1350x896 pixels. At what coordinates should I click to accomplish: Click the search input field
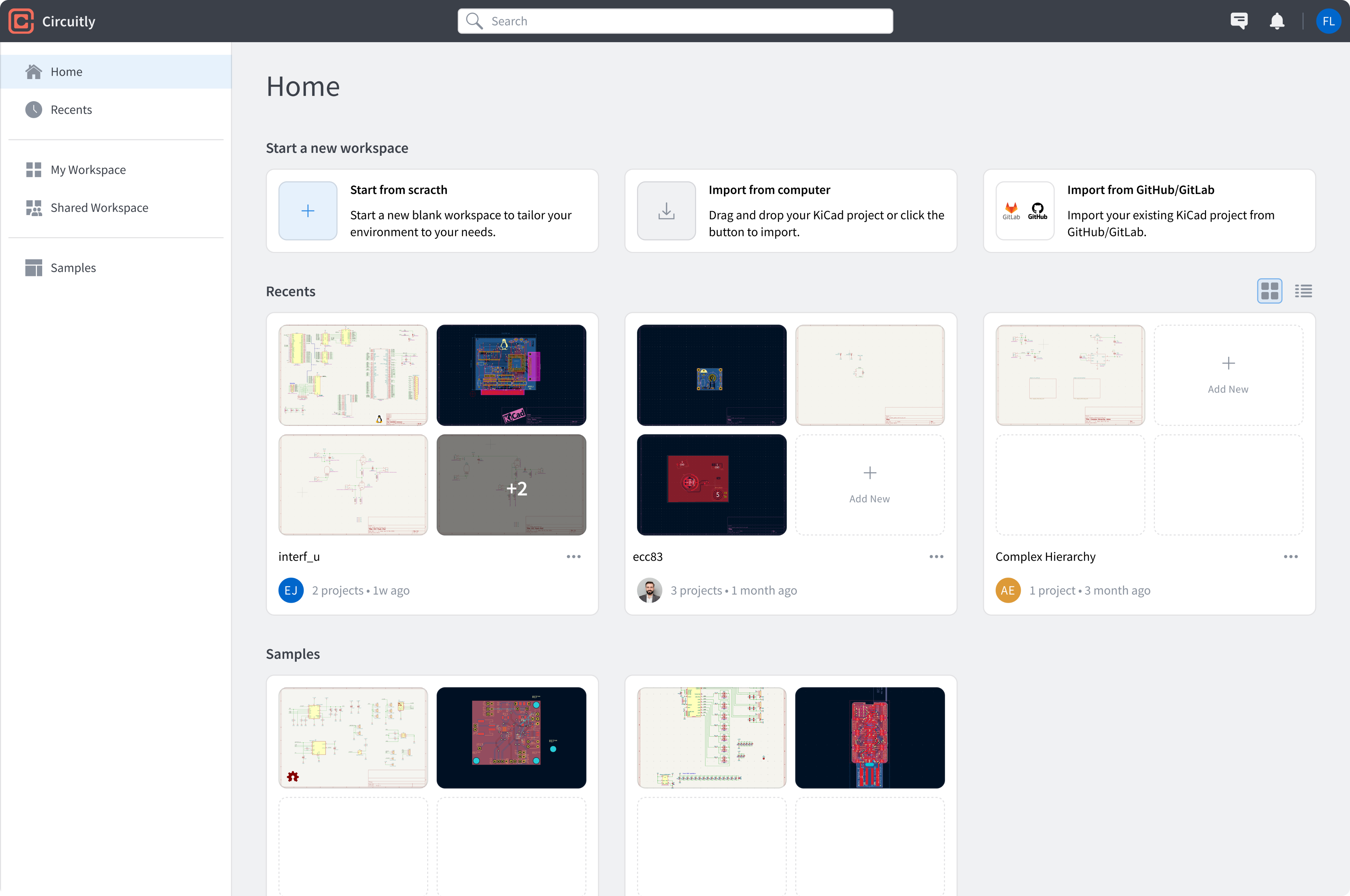pyautogui.click(x=675, y=21)
